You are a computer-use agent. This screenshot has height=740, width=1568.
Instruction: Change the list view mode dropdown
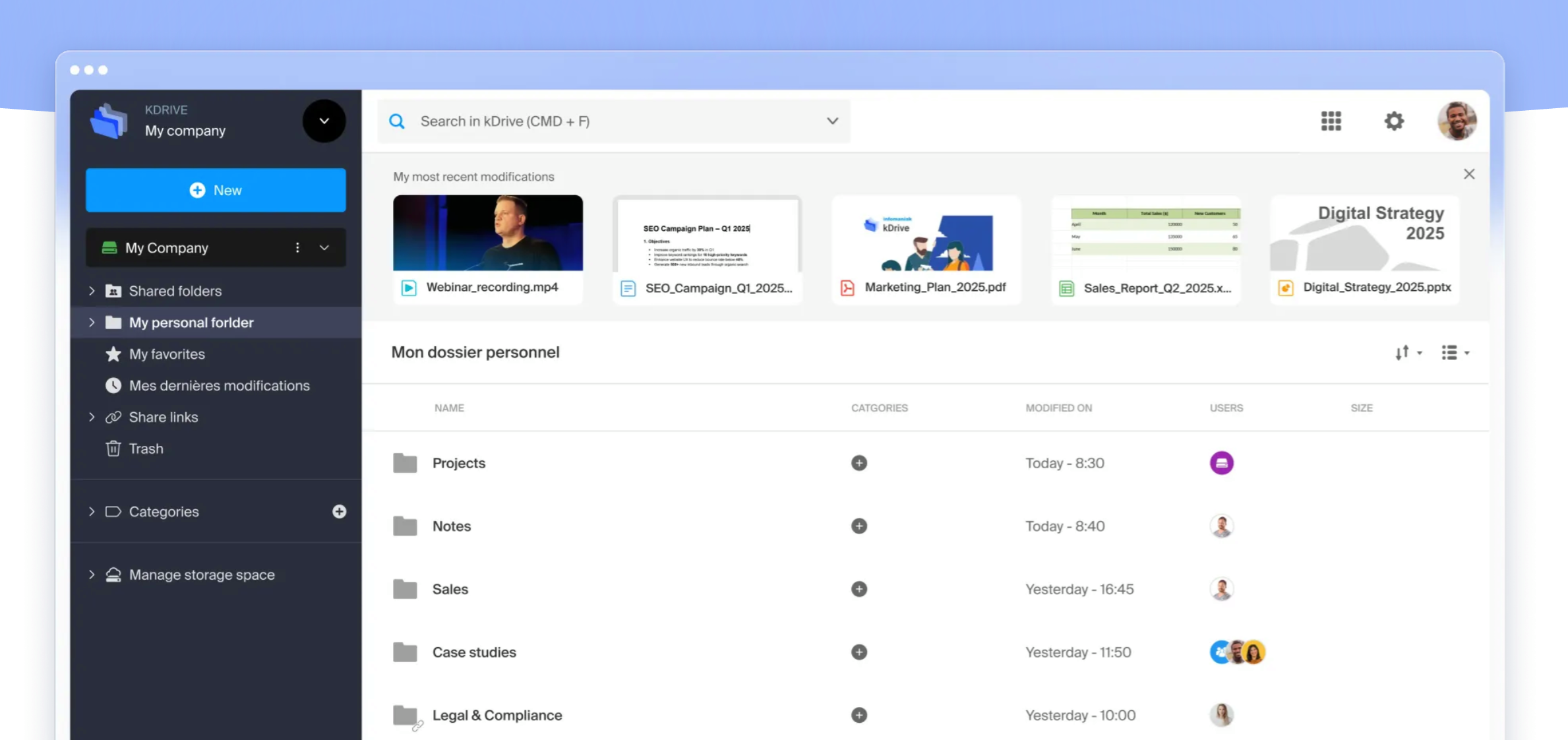[x=1455, y=353]
